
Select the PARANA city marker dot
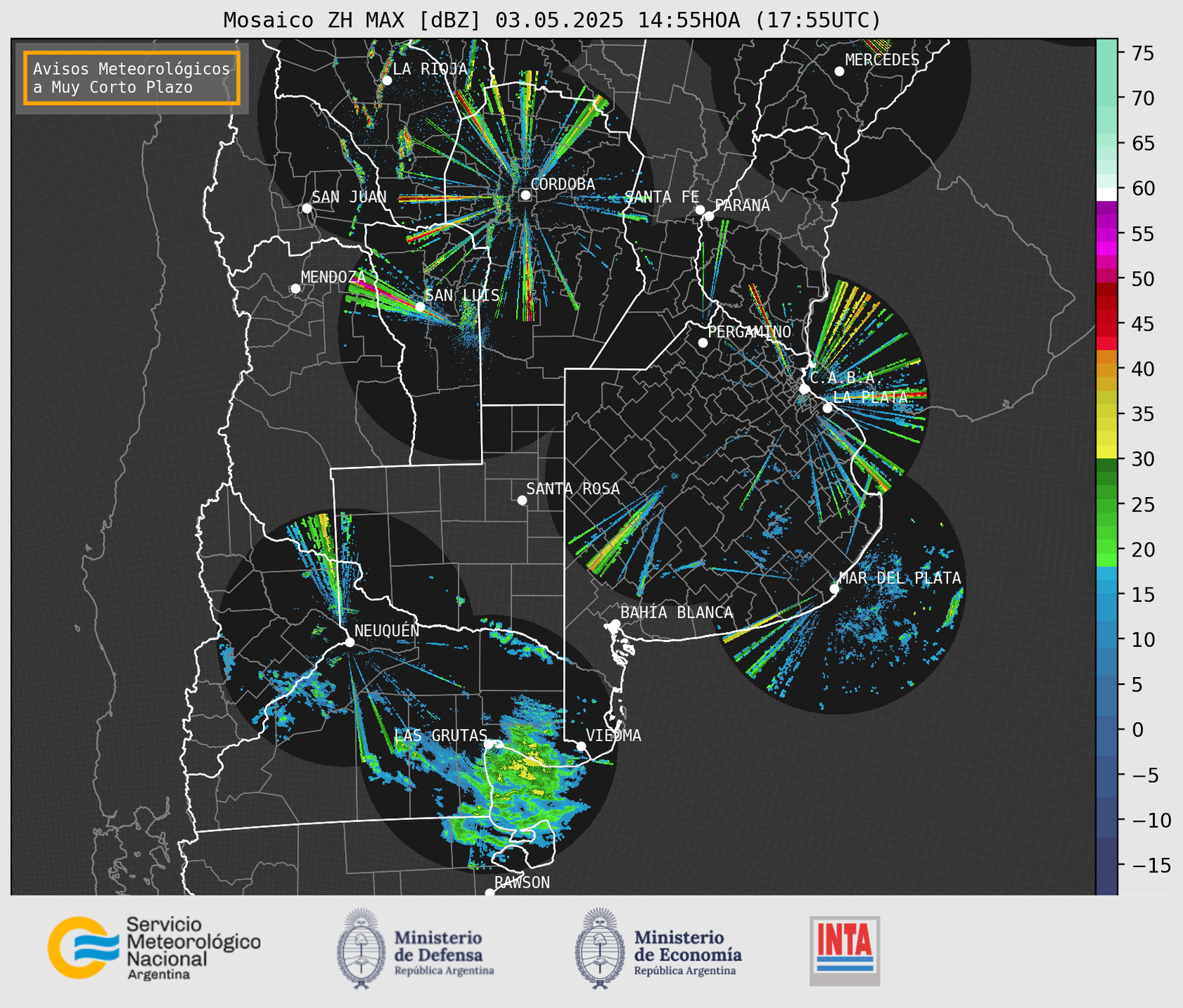pos(709,216)
